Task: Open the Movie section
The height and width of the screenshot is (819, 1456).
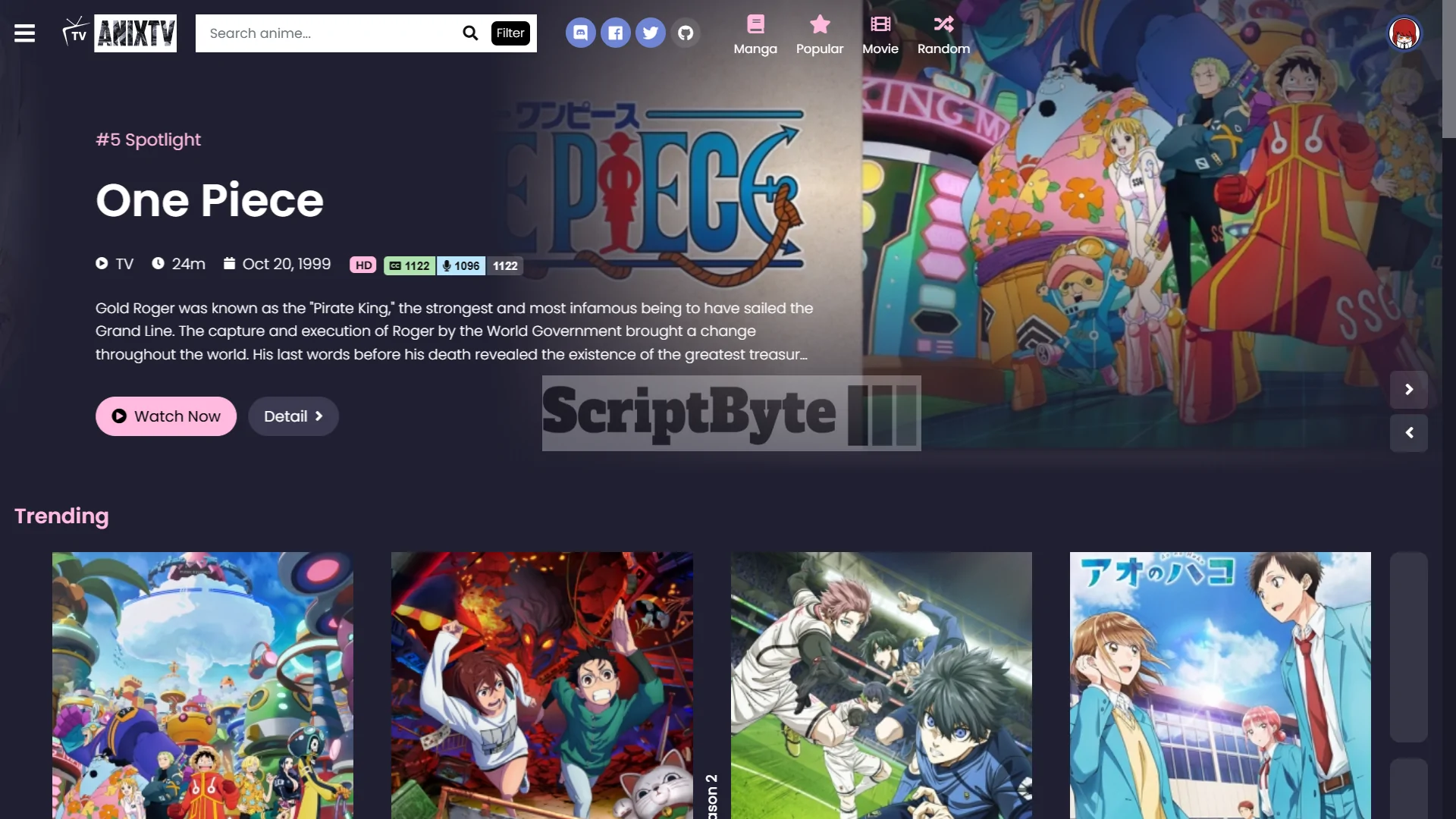Action: coord(880,35)
